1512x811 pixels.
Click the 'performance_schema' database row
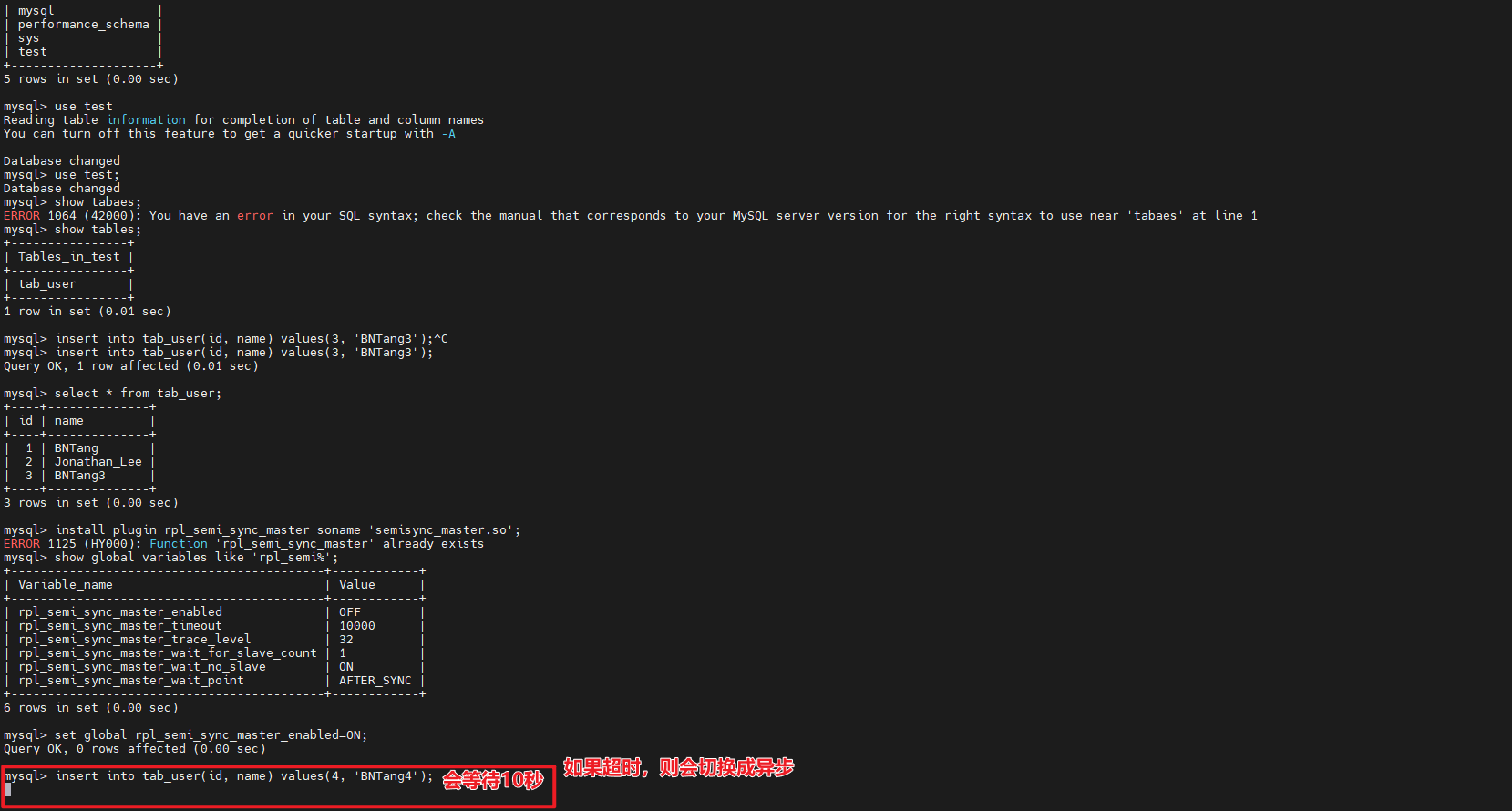point(83,25)
